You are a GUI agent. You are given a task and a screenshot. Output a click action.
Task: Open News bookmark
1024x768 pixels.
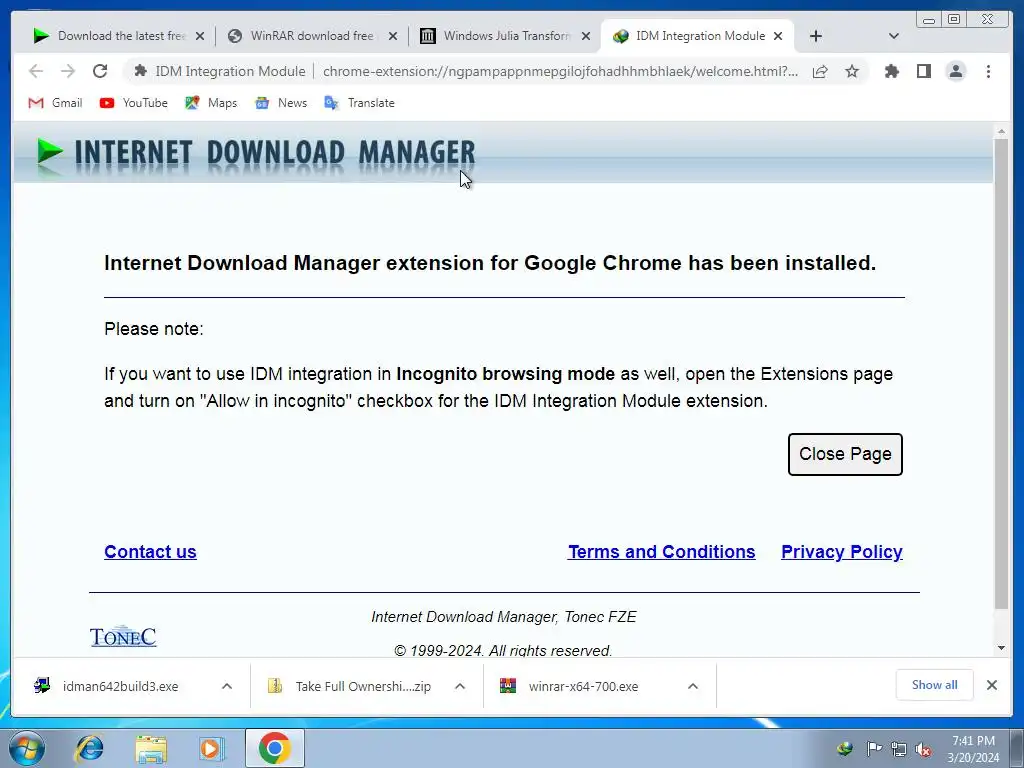click(281, 103)
